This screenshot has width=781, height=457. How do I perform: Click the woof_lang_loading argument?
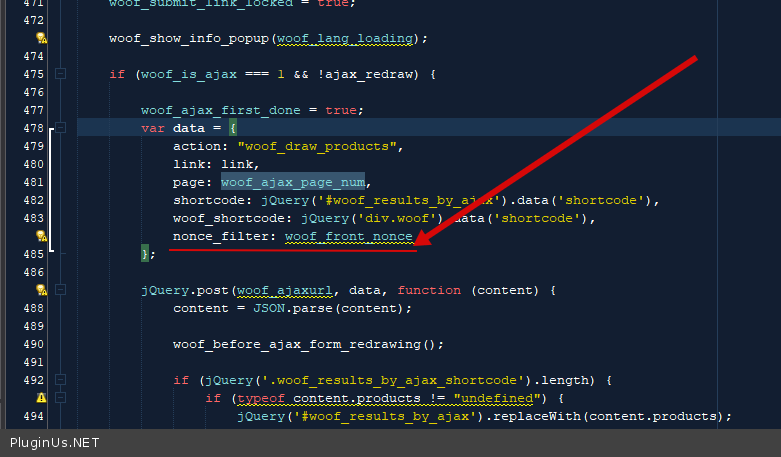click(x=349, y=38)
